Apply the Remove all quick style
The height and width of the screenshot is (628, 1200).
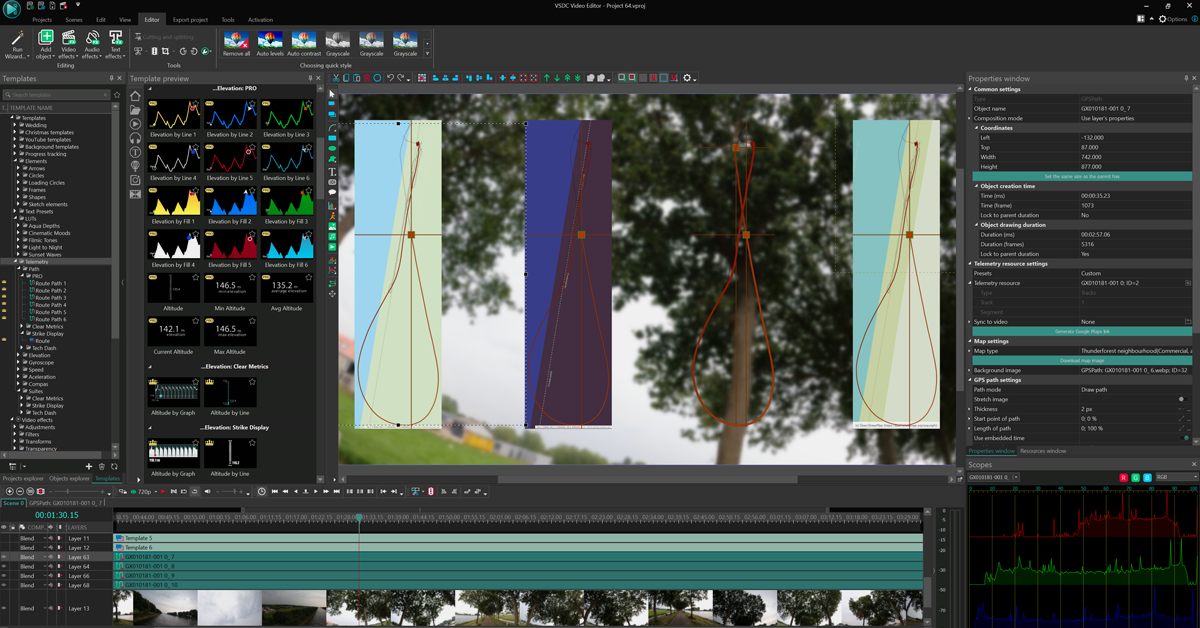point(237,42)
